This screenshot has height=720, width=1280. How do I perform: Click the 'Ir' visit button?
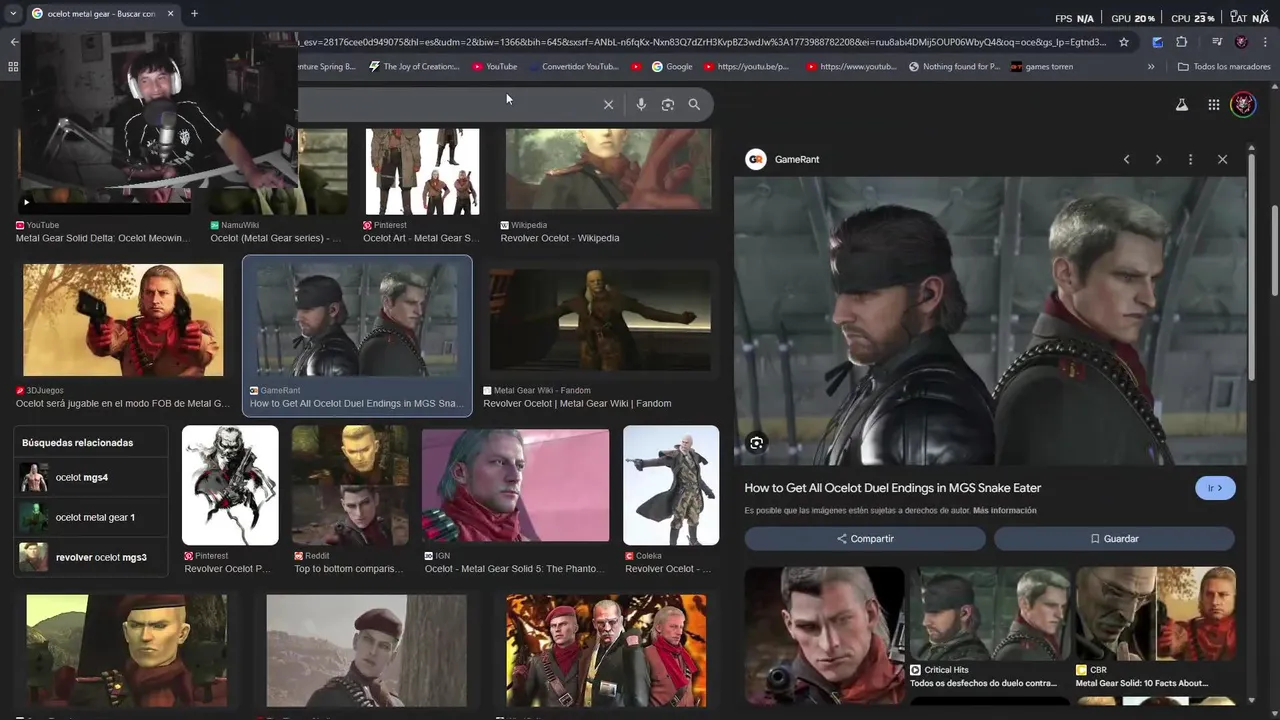(1215, 488)
